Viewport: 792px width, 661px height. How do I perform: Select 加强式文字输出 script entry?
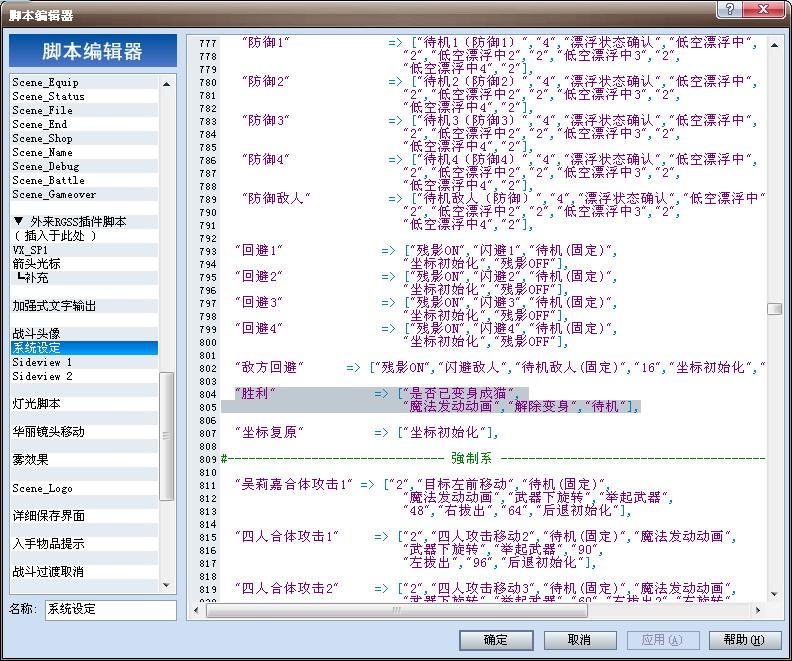84,306
